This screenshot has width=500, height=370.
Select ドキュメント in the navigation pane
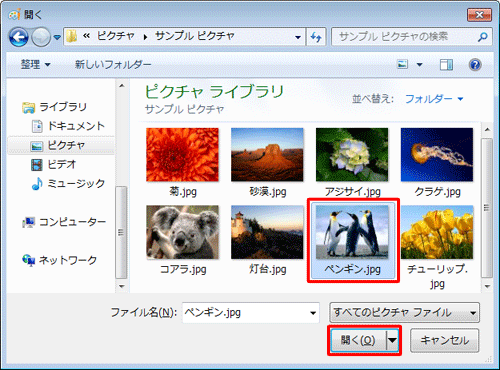(76, 126)
